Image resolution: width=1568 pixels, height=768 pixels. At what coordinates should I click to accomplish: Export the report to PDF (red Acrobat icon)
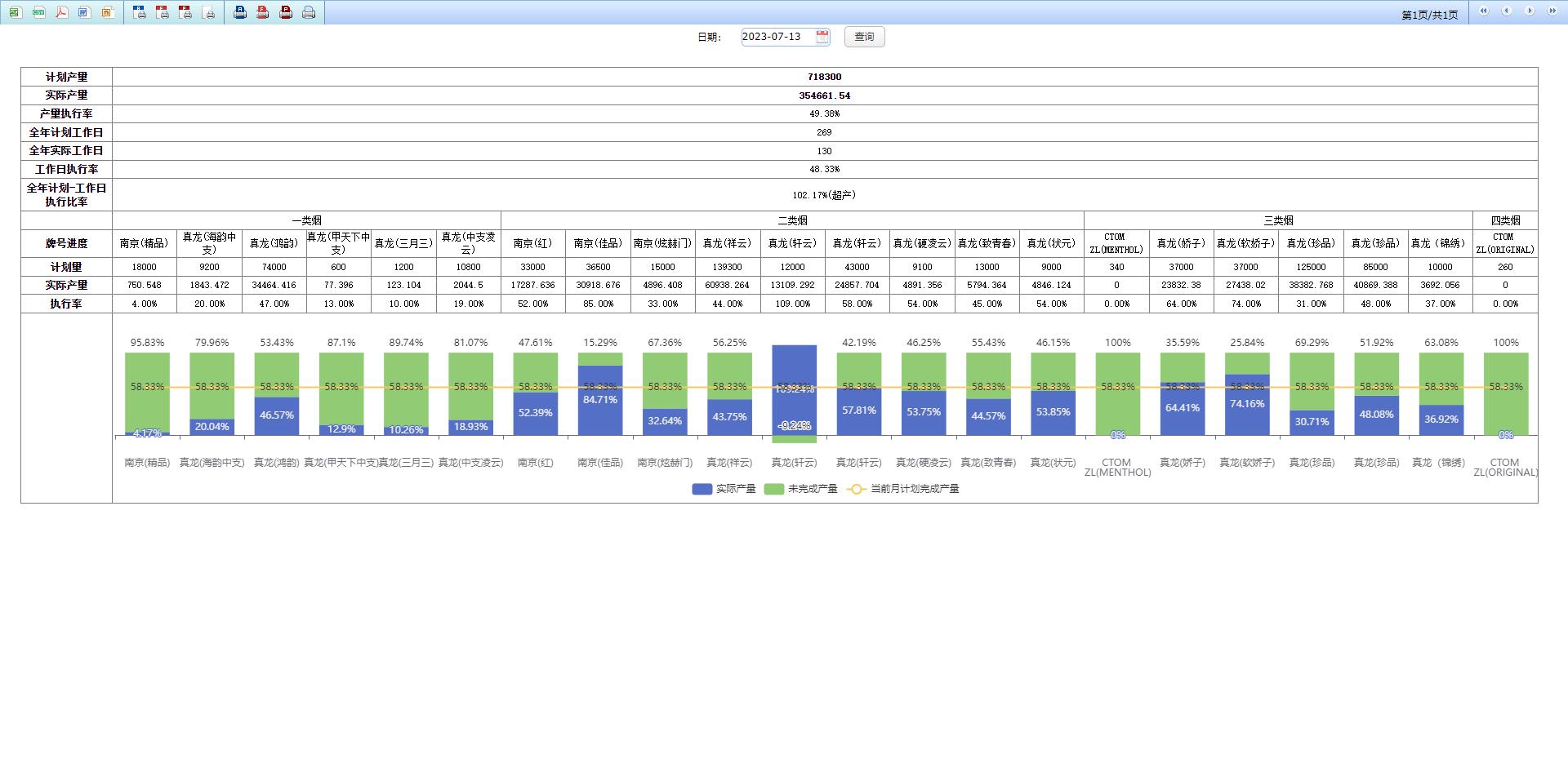[x=61, y=12]
